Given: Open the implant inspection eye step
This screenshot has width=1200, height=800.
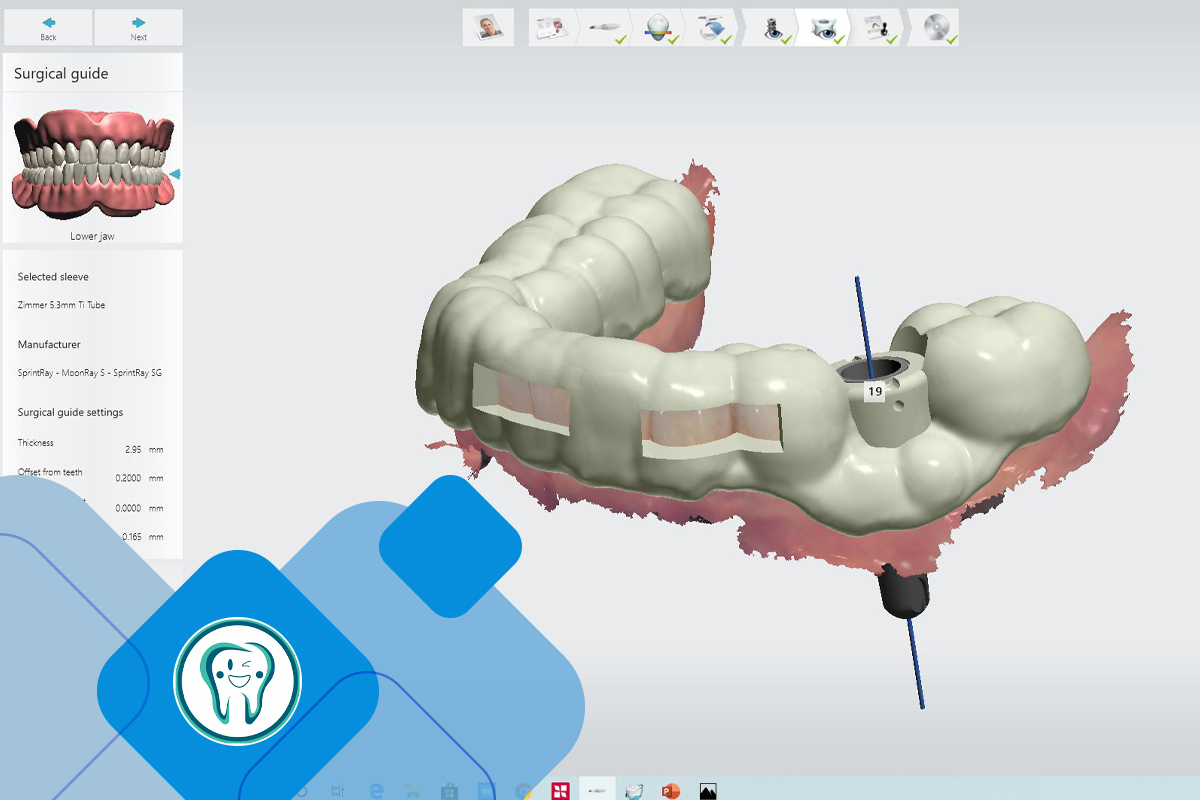Looking at the screenshot, I should (x=771, y=28).
